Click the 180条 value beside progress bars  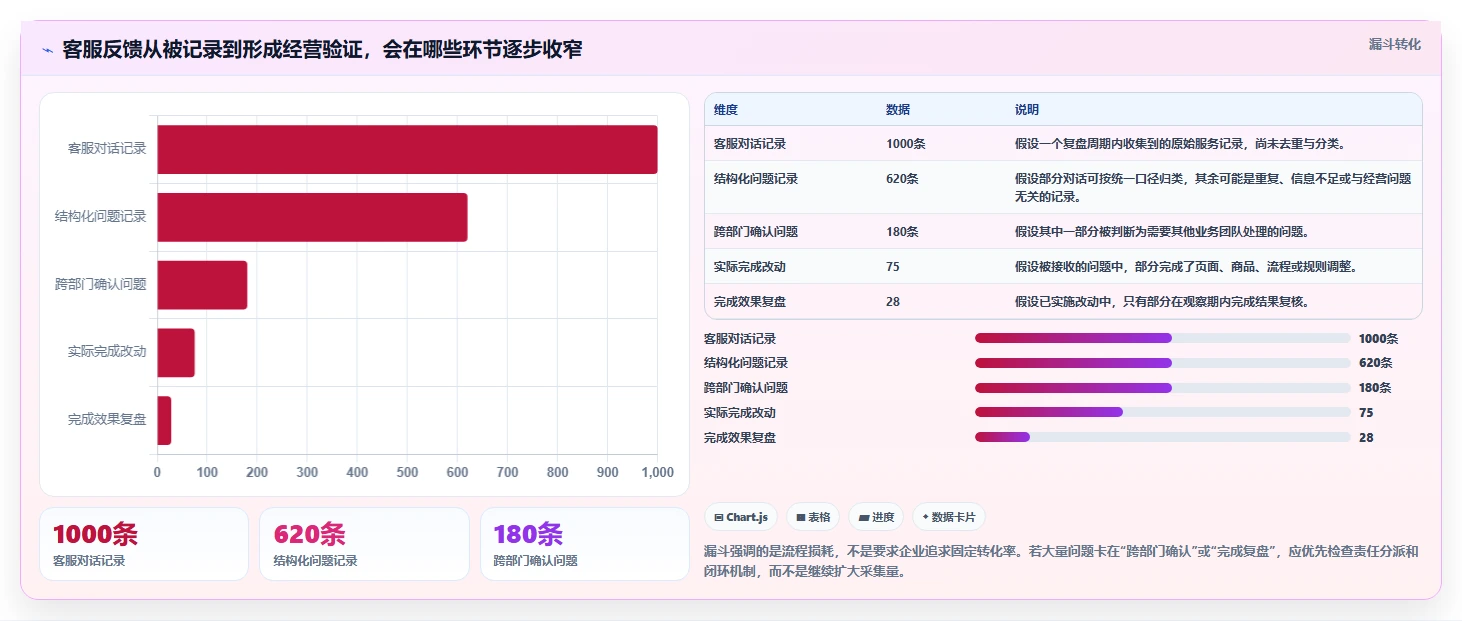[x=1375, y=388]
